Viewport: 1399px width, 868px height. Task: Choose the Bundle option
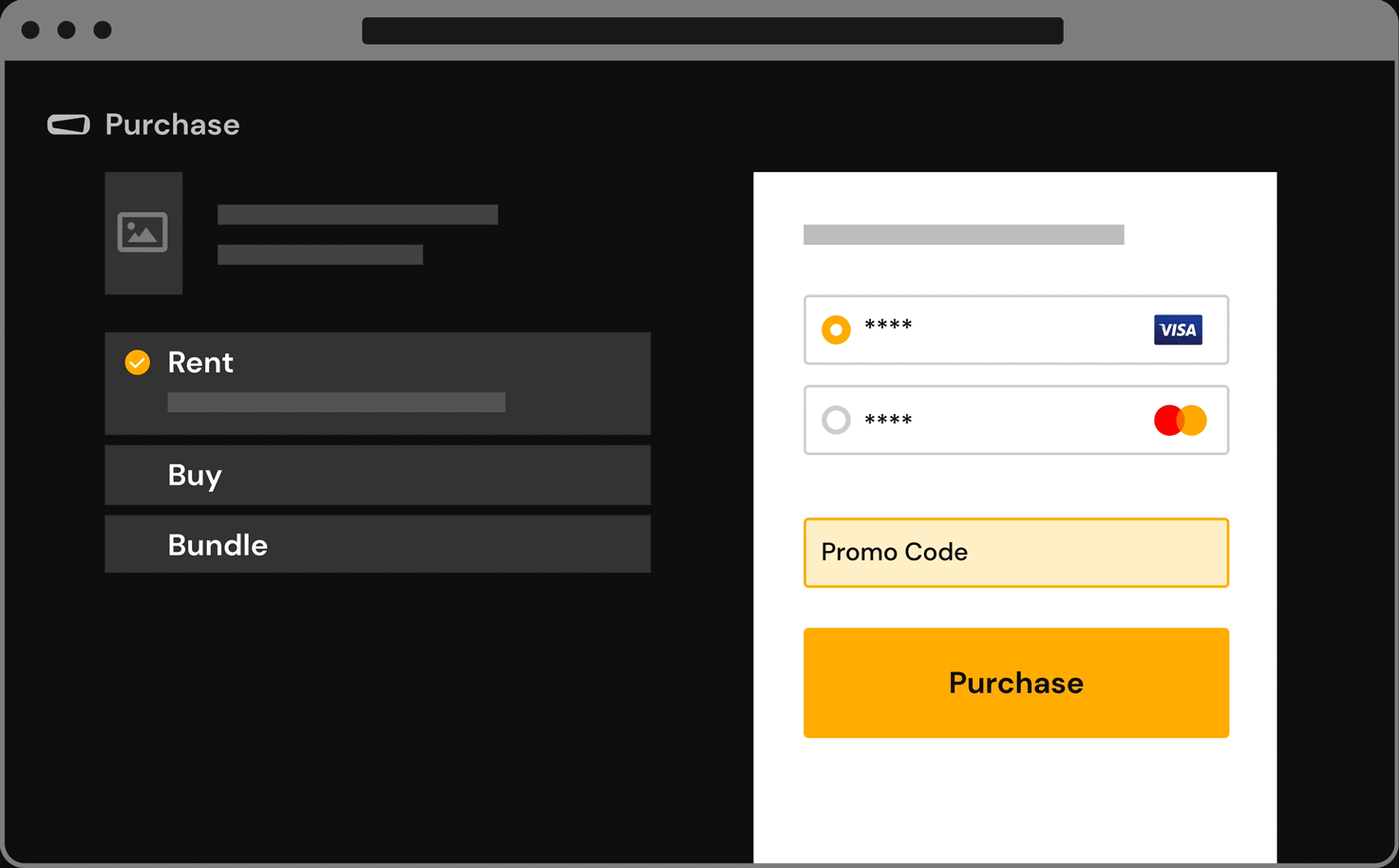pyautogui.click(x=377, y=544)
